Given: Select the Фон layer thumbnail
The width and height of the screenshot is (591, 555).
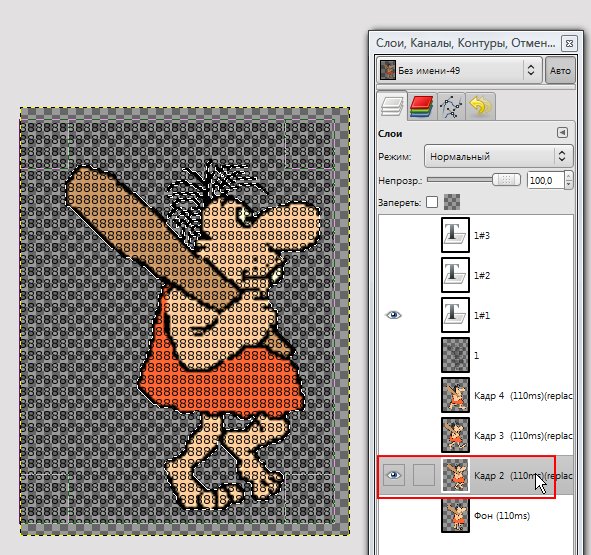Looking at the screenshot, I should (455, 515).
